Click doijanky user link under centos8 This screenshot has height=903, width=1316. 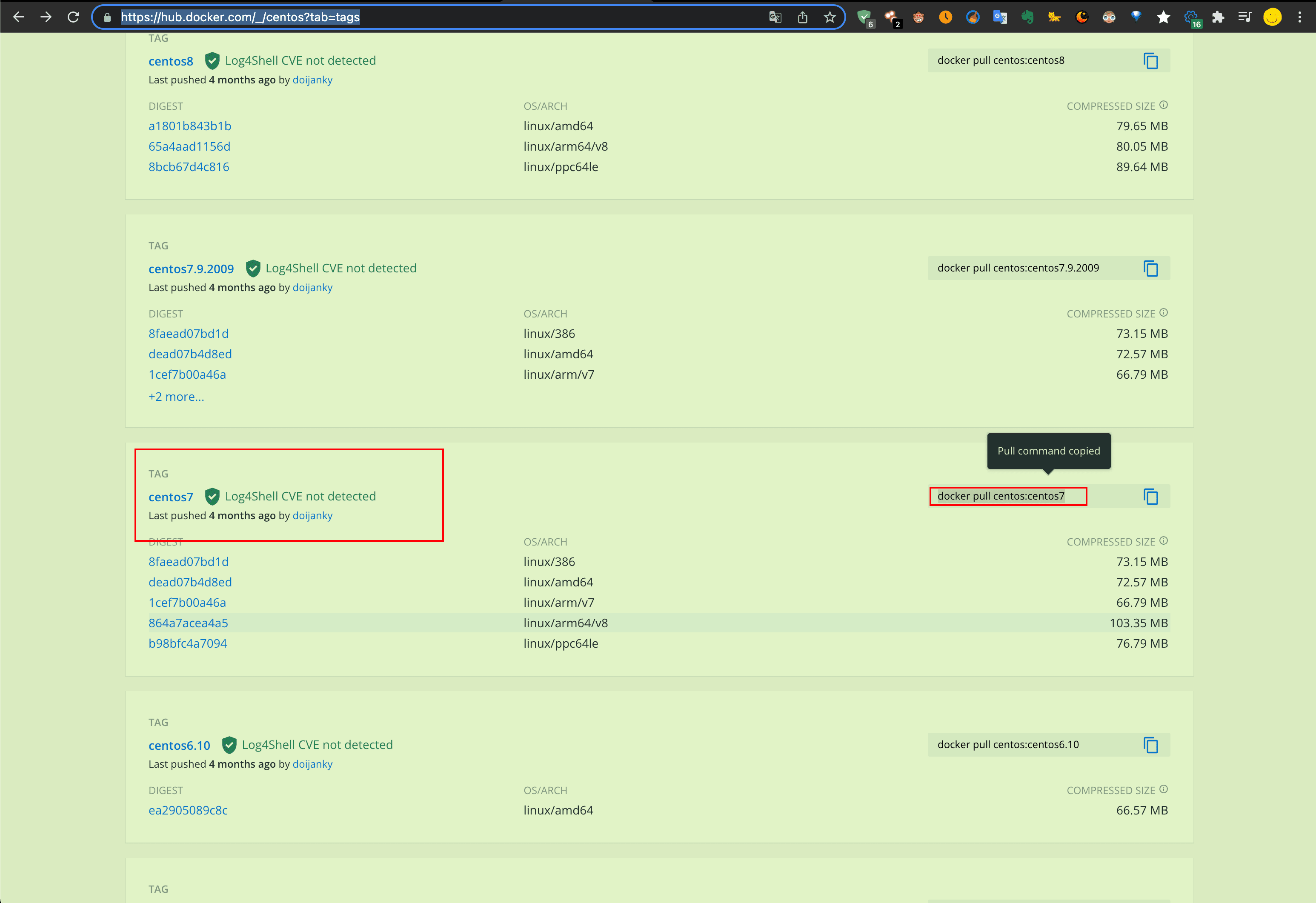click(312, 80)
